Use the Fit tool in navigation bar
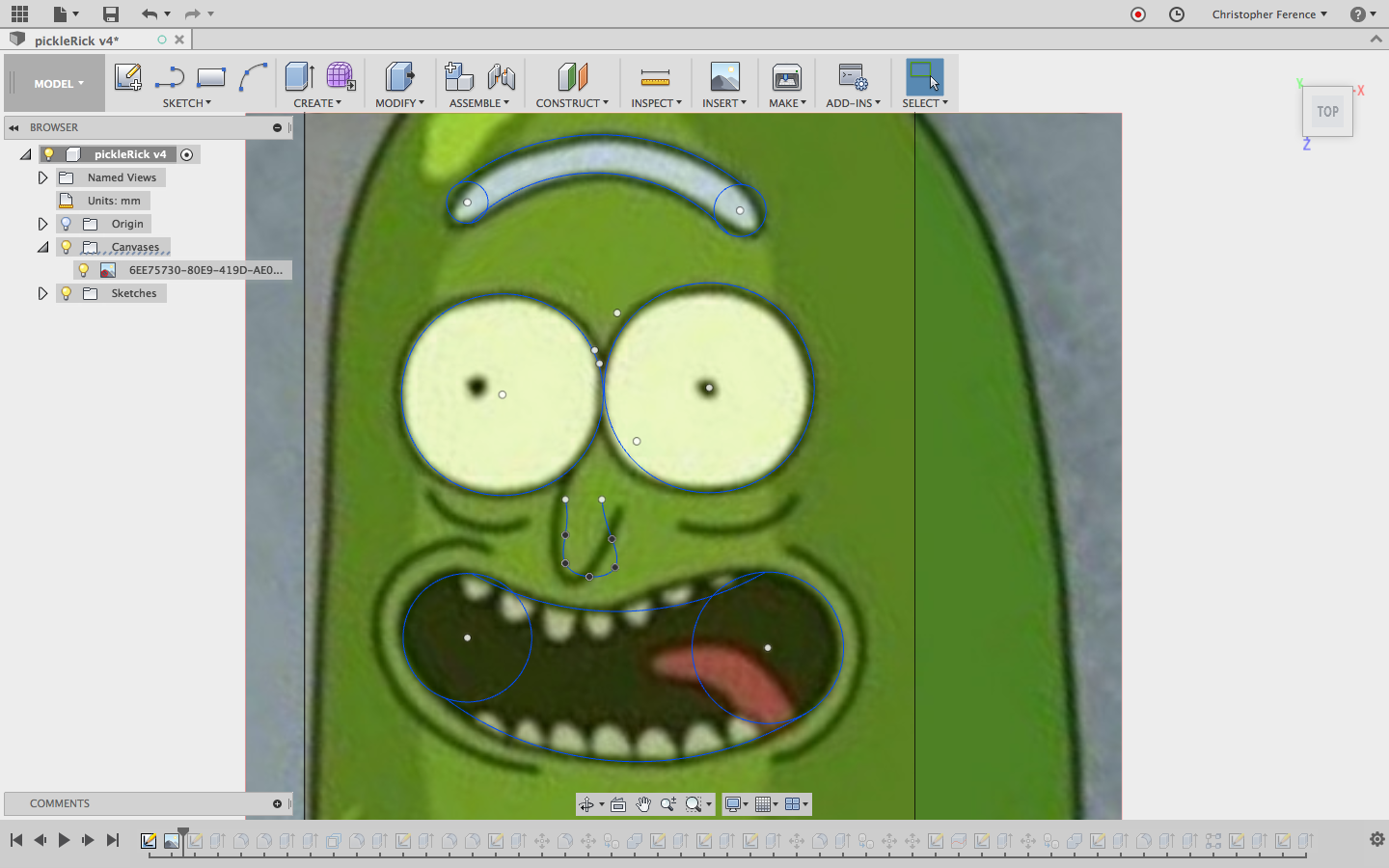The image size is (1389, 868). (x=618, y=803)
